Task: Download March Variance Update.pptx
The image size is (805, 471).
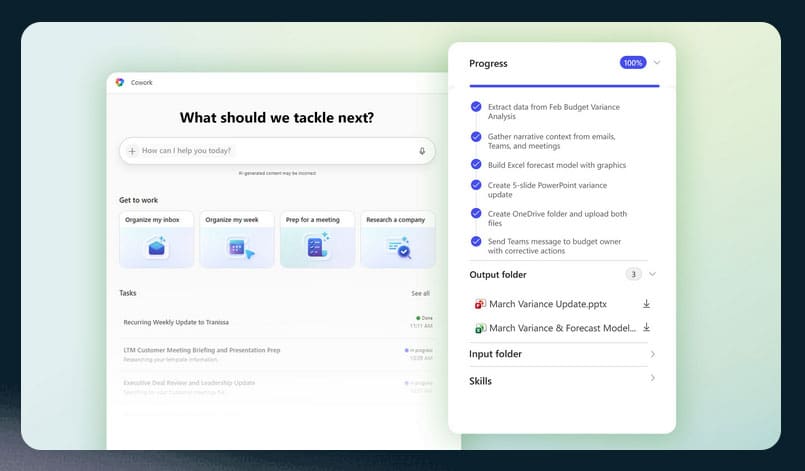Action: [646, 304]
